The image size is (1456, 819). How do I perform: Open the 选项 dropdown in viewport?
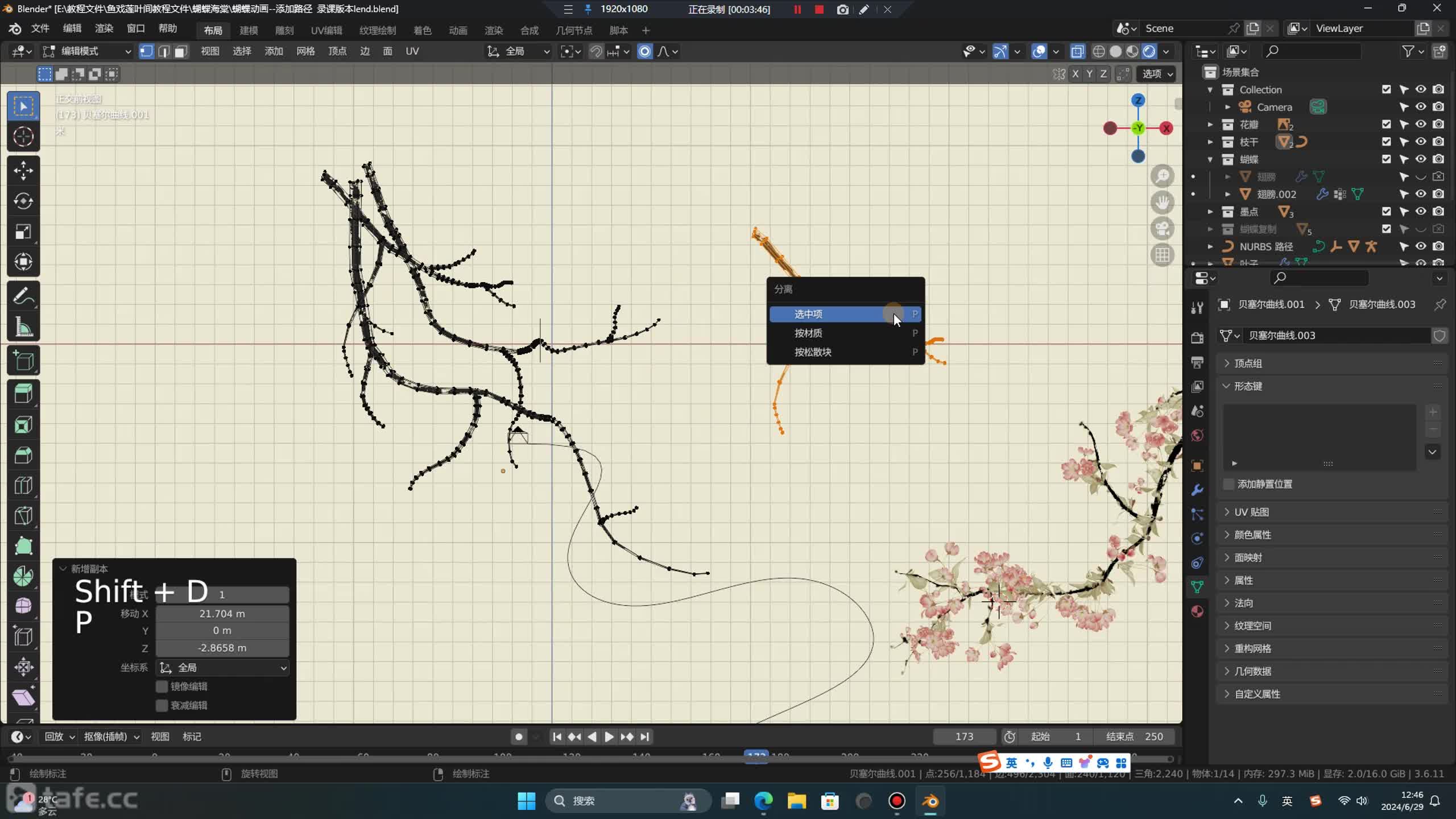coord(1157,74)
